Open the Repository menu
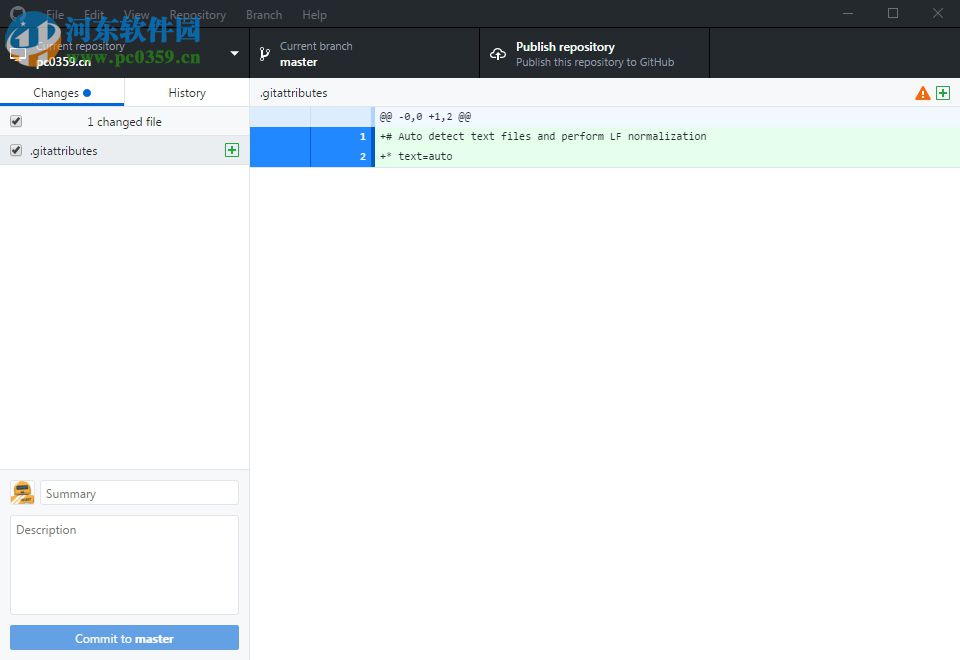 (197, 14)
